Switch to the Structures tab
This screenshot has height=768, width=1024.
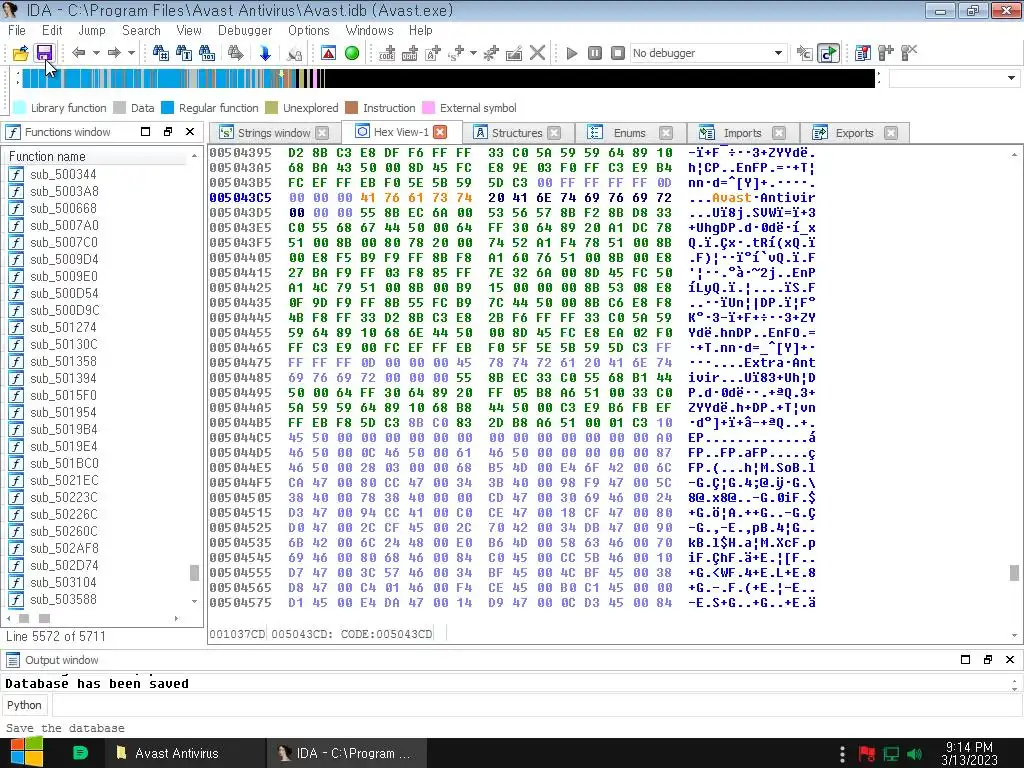click(517, 133)
